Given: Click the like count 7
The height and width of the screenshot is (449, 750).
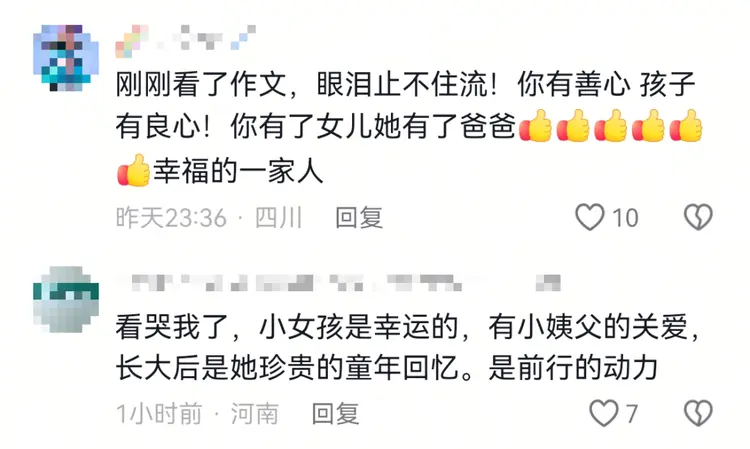Looking at the screenshot, I should click(x=632, y=414).
